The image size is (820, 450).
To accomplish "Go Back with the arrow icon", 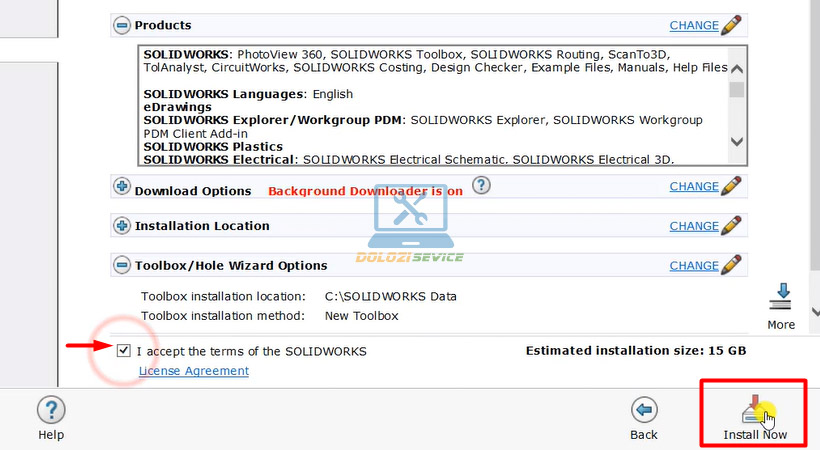I will (644, 410).
